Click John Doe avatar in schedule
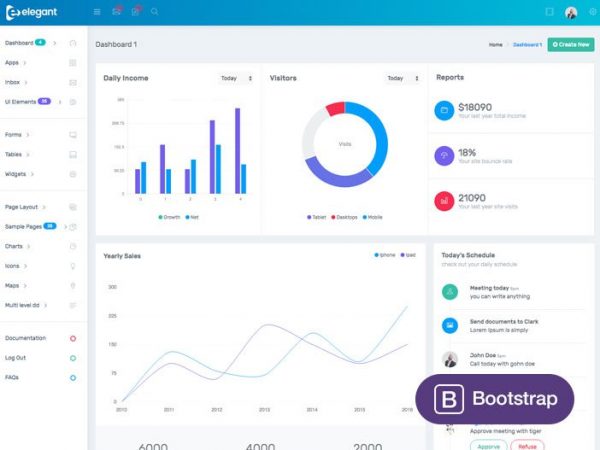 tap(450, 359)
